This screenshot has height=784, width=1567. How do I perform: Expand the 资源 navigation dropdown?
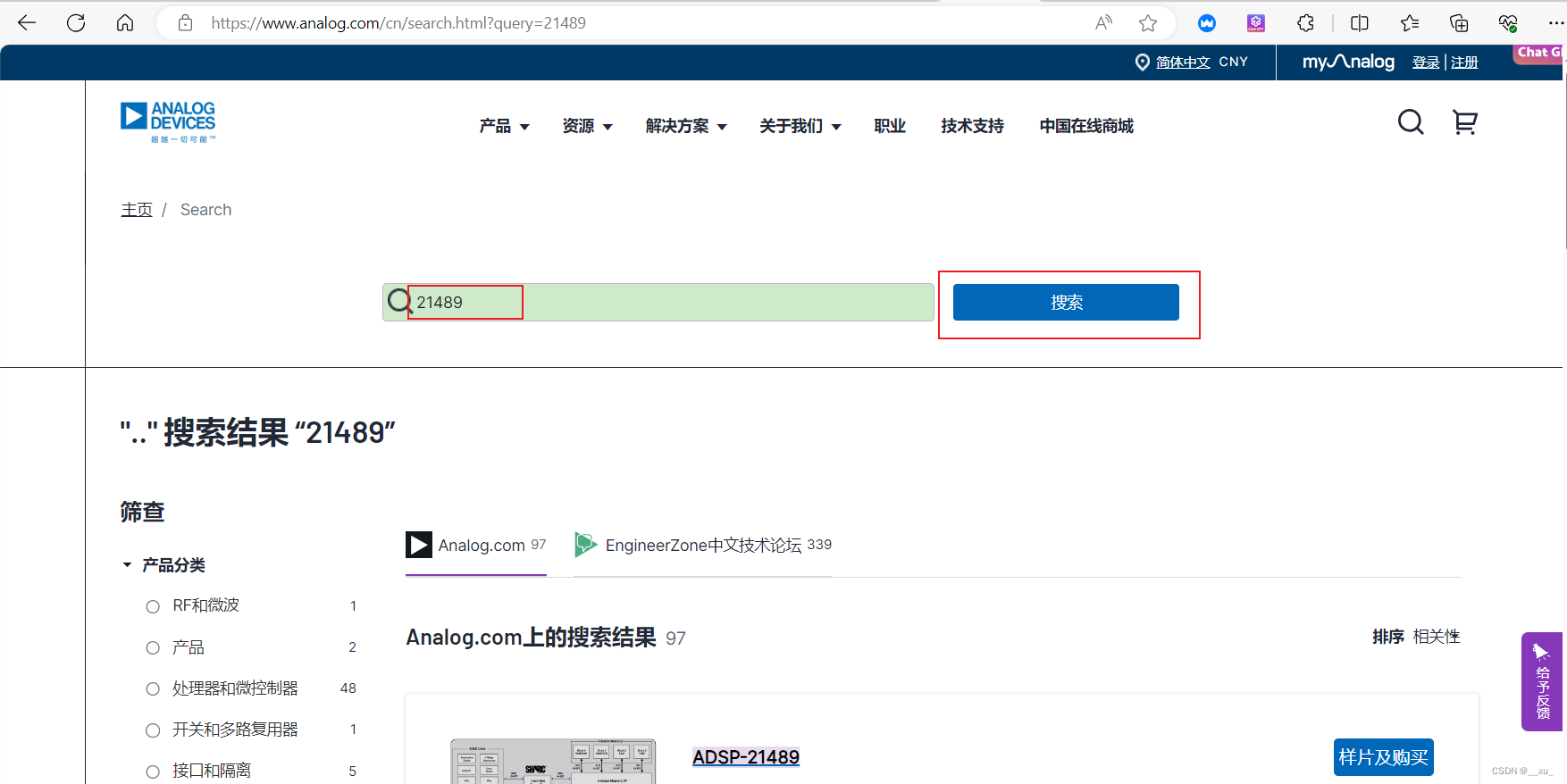click(x=587, y=126)
